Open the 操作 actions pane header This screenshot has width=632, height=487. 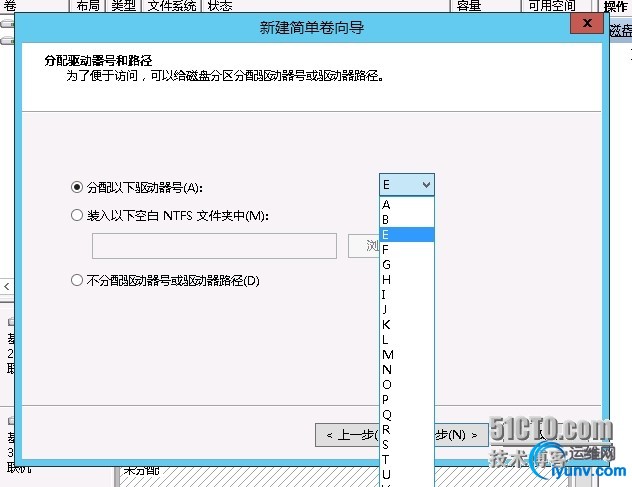[615, 6]
